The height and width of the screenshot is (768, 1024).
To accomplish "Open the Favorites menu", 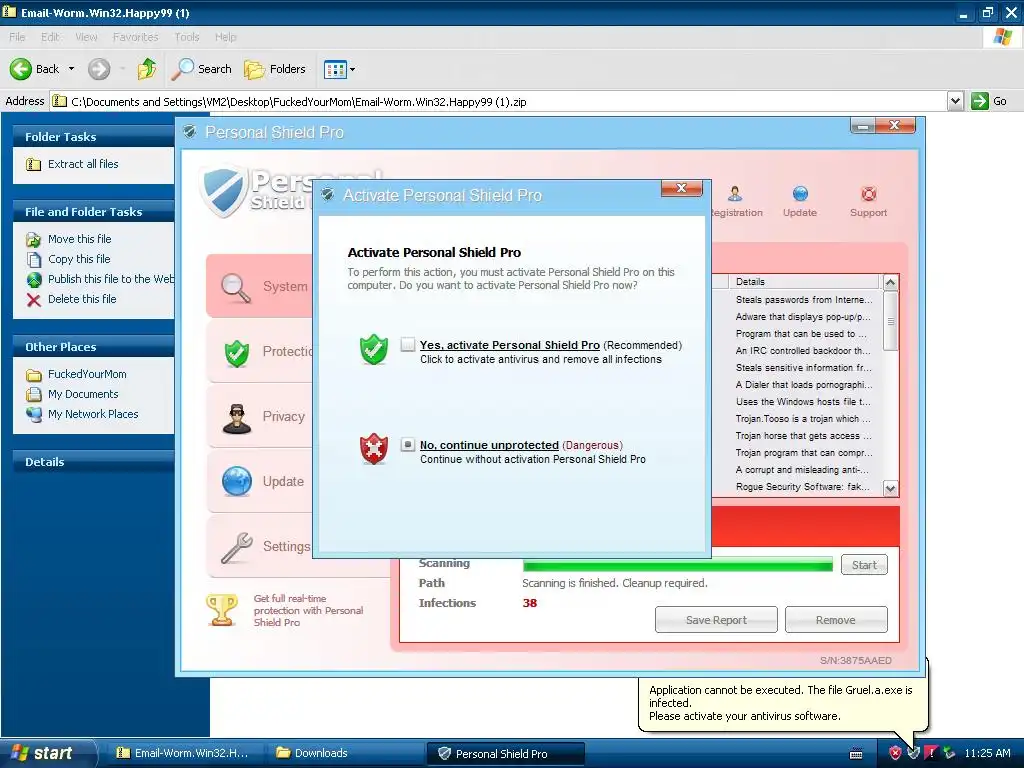I will point(135,37).
